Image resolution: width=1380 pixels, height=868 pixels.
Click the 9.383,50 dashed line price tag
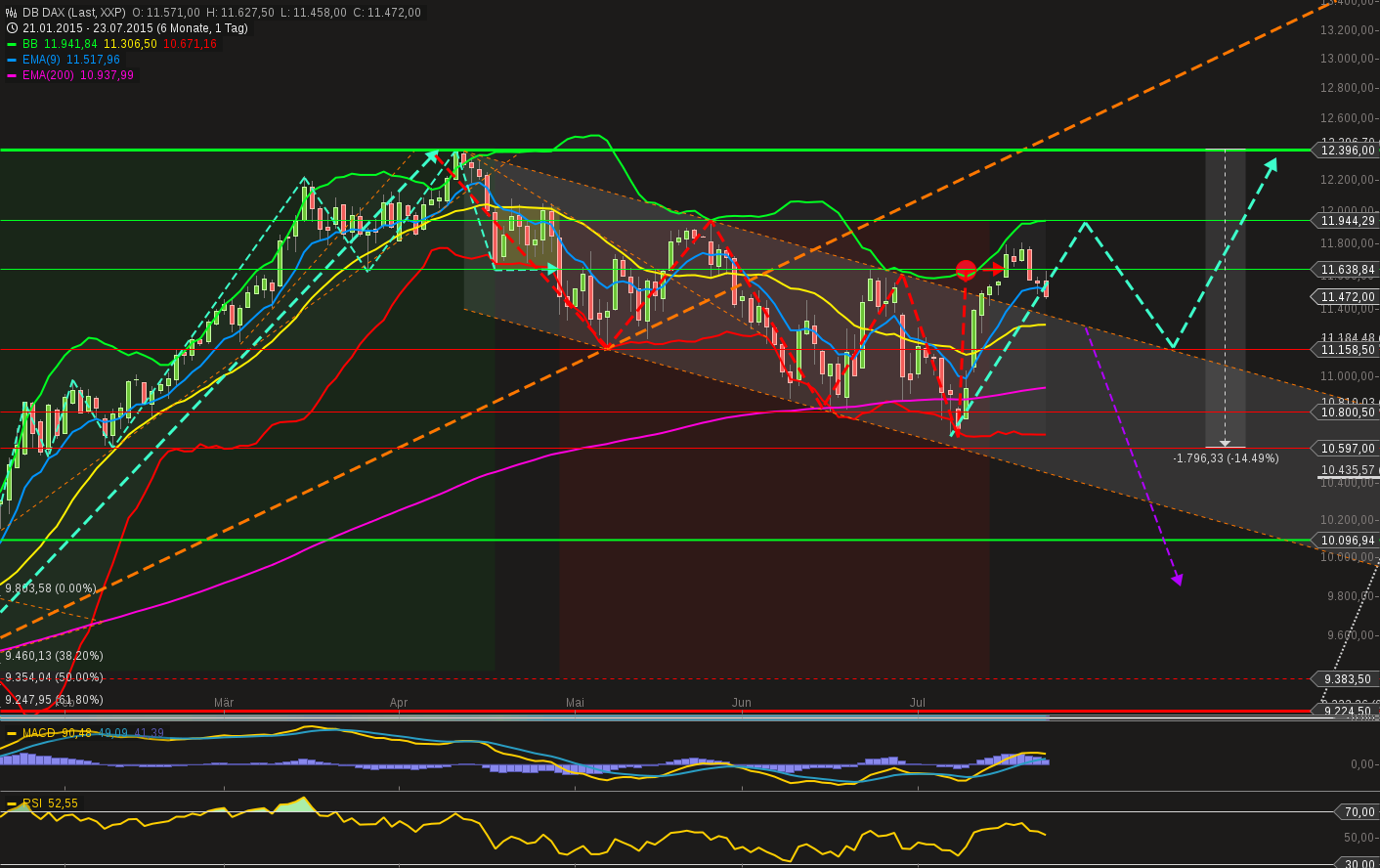1347,679
